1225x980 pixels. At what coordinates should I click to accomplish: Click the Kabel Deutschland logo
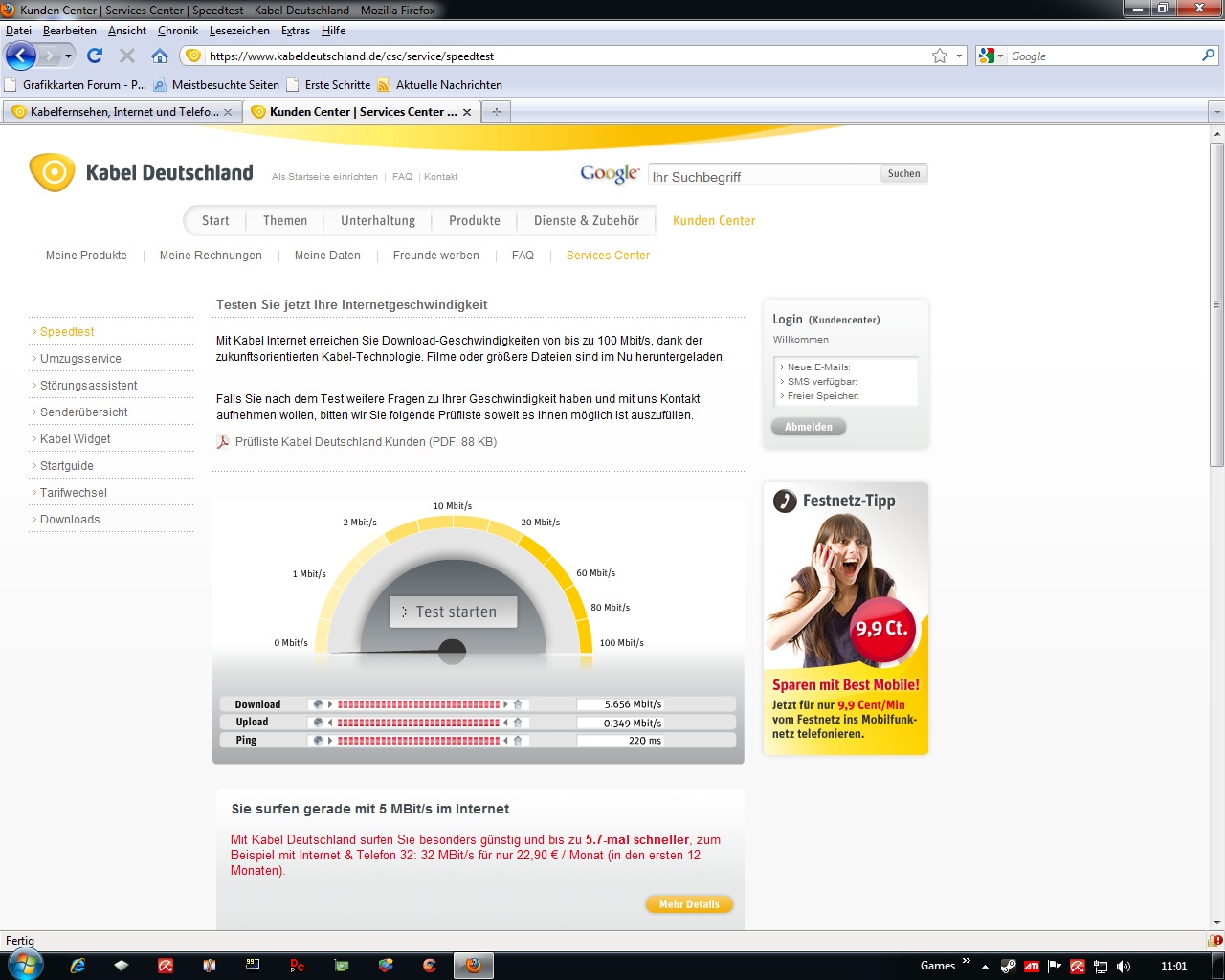142,172
